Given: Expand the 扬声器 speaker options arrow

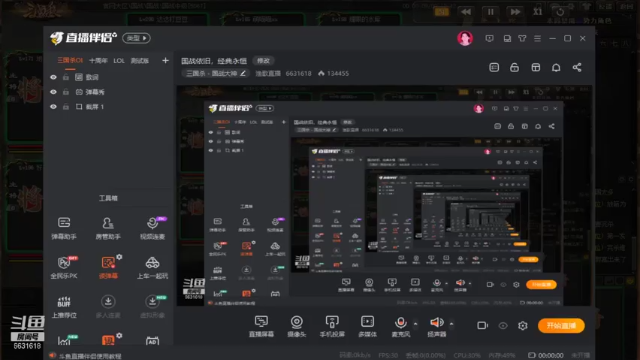Looking at the screenshot, I should (451, 324).
